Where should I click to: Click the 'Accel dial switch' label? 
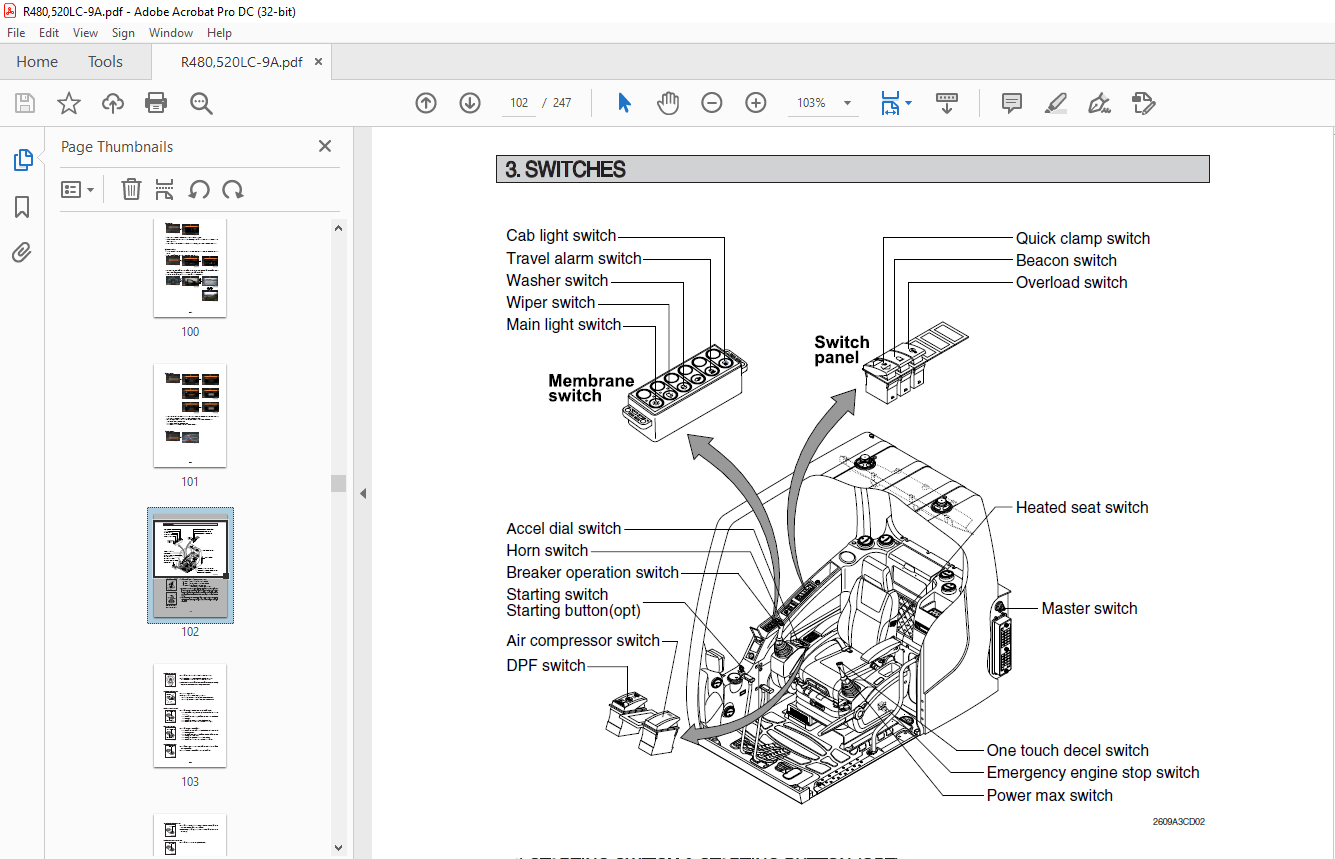564,528
